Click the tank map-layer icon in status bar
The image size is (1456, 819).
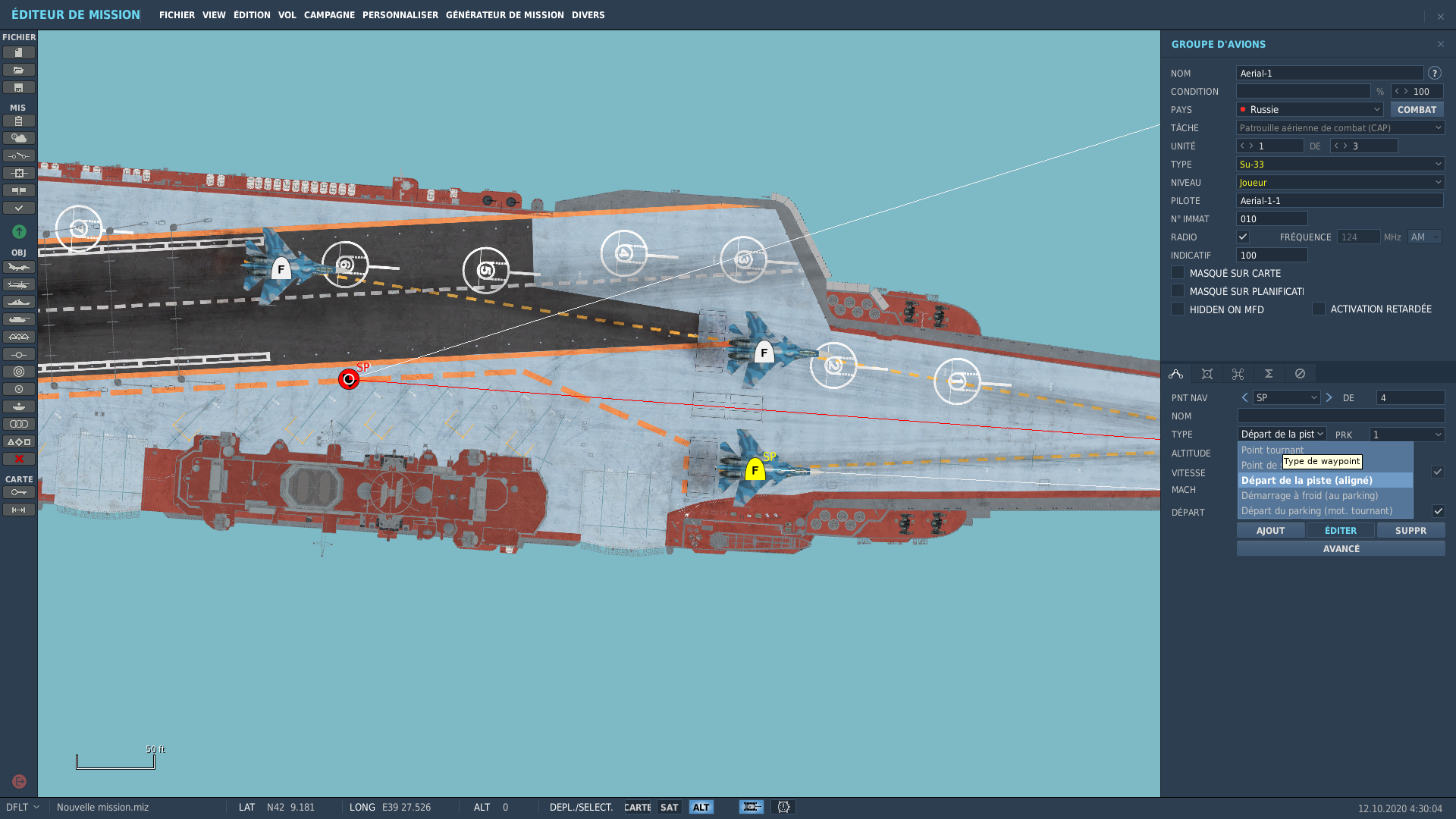[x=752, y=807]
